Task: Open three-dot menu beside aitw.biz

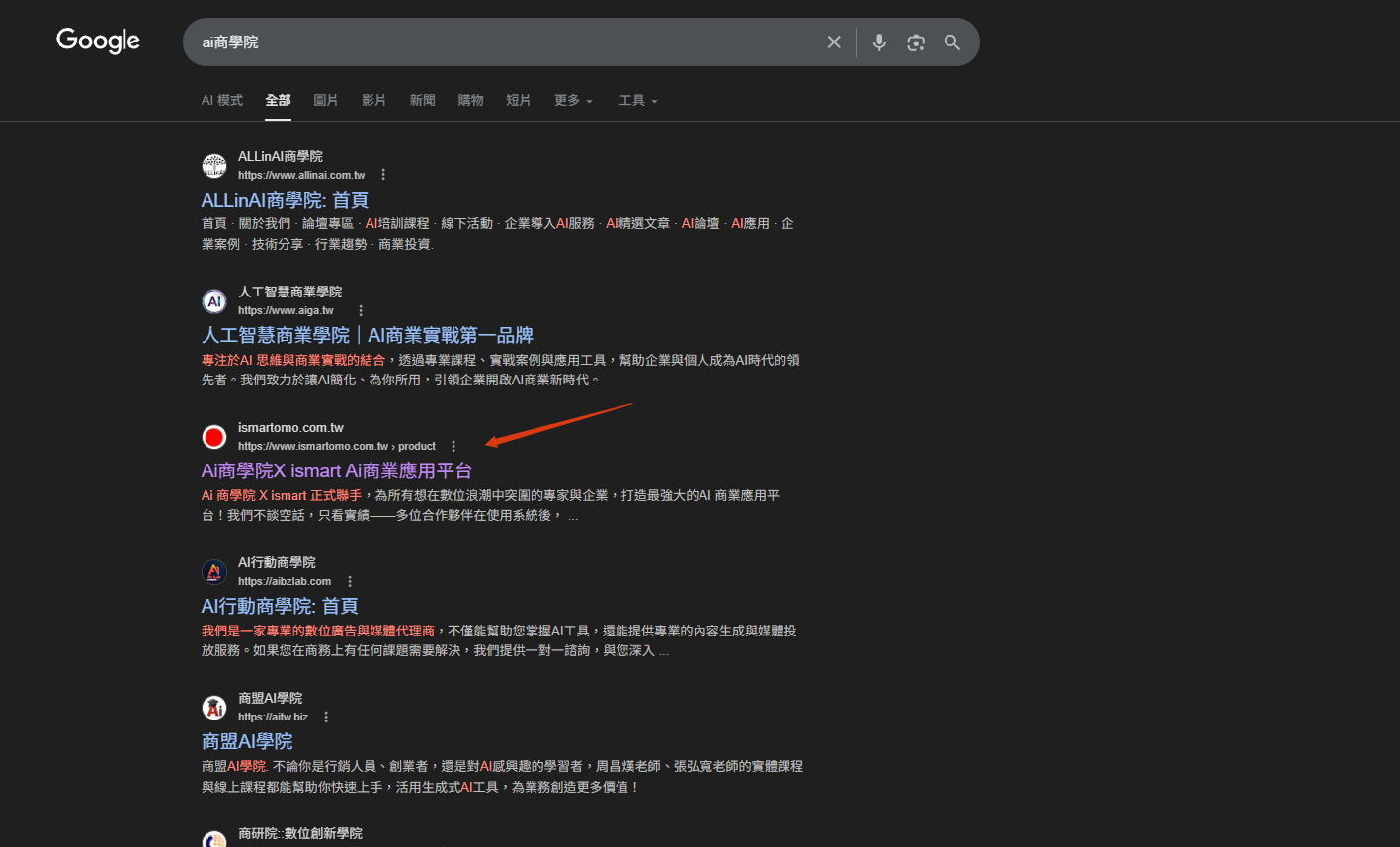Action: (326, 717)
